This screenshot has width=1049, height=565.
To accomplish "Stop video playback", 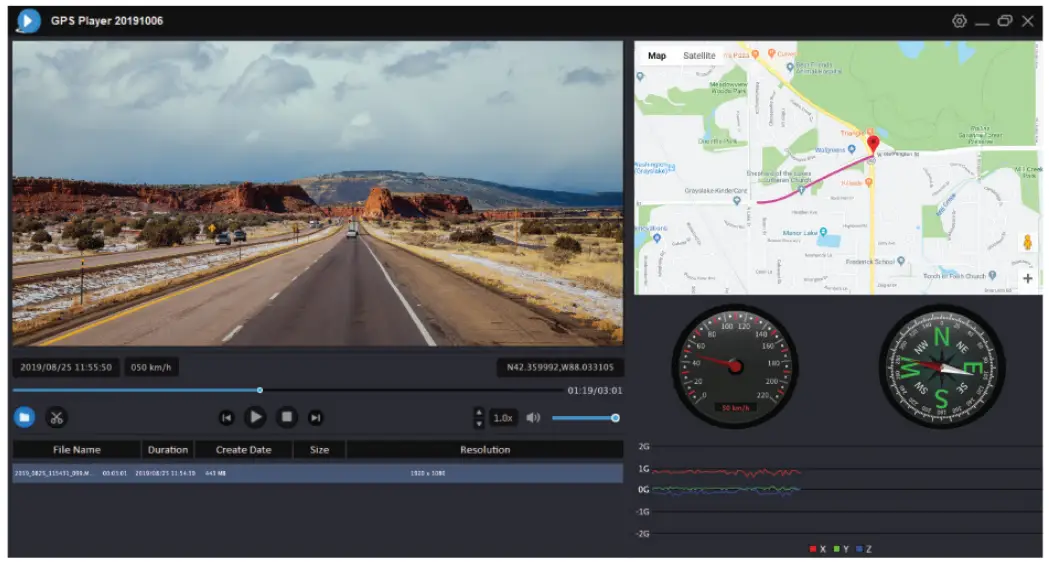I will pyautogui.click(x=286, y=417).
